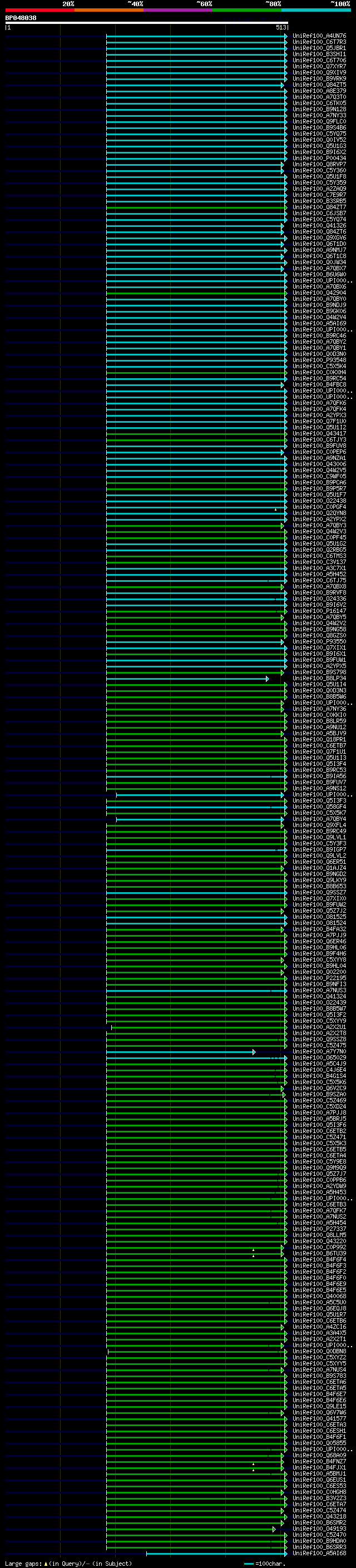Click the short cyan alignment bar for UniRef100_B8LP34
Viewport: 356px width, 1568px height.
coord(187,679)
